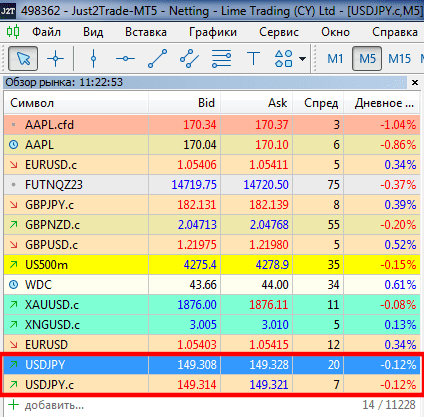Select the EURUSD.c symbol
Screen dimensions: 424x417
point(51,165)
